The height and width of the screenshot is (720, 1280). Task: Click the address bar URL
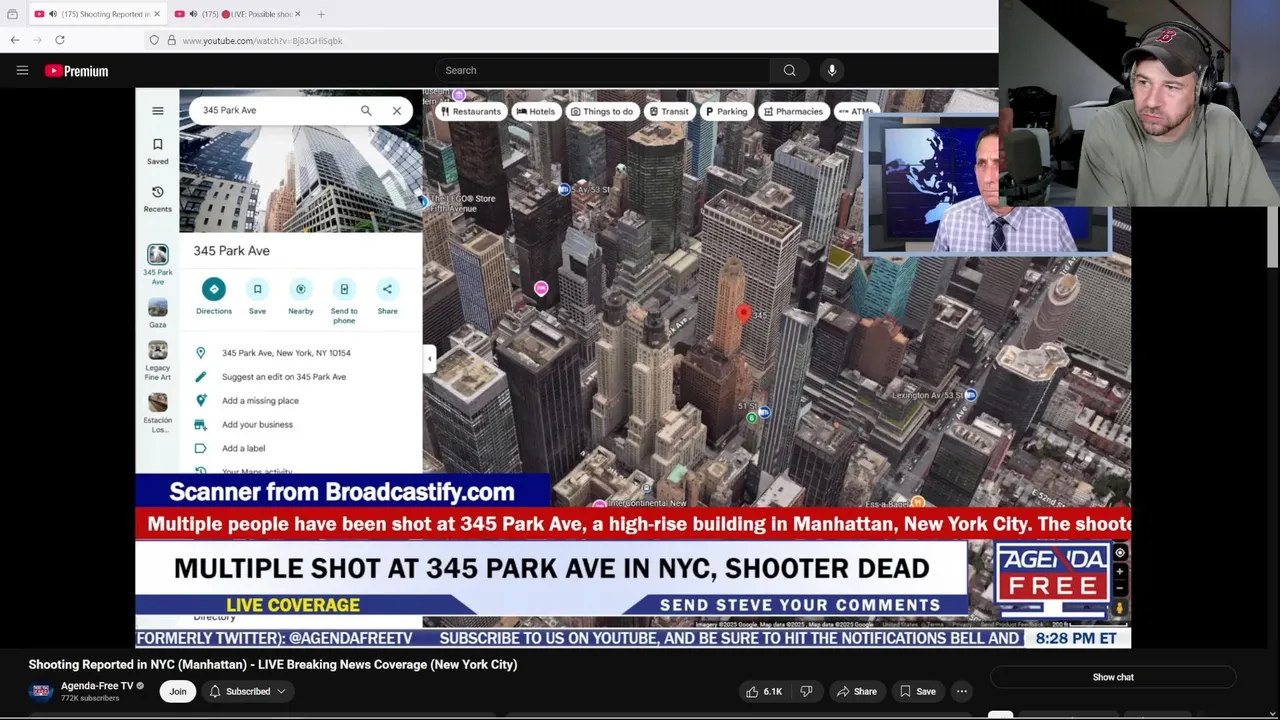tap(262, 41)
